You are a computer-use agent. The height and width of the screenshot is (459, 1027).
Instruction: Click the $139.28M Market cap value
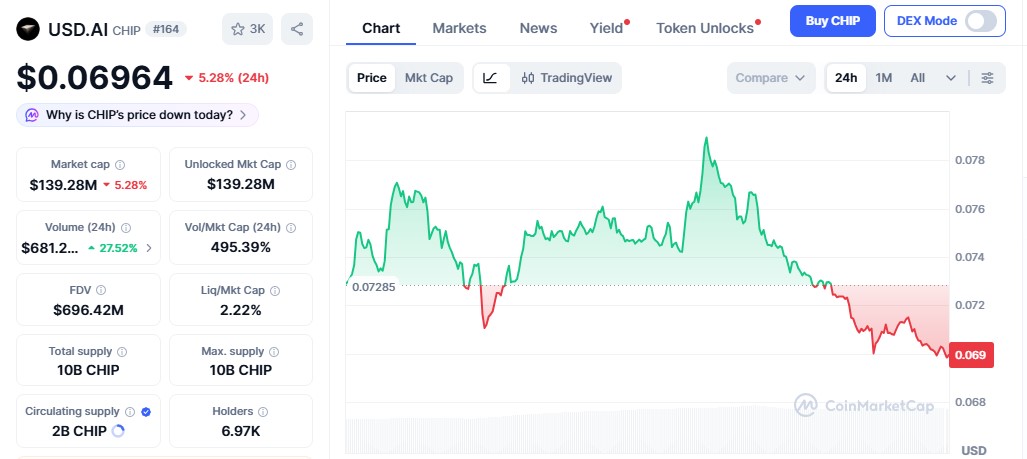pos(64,185)
